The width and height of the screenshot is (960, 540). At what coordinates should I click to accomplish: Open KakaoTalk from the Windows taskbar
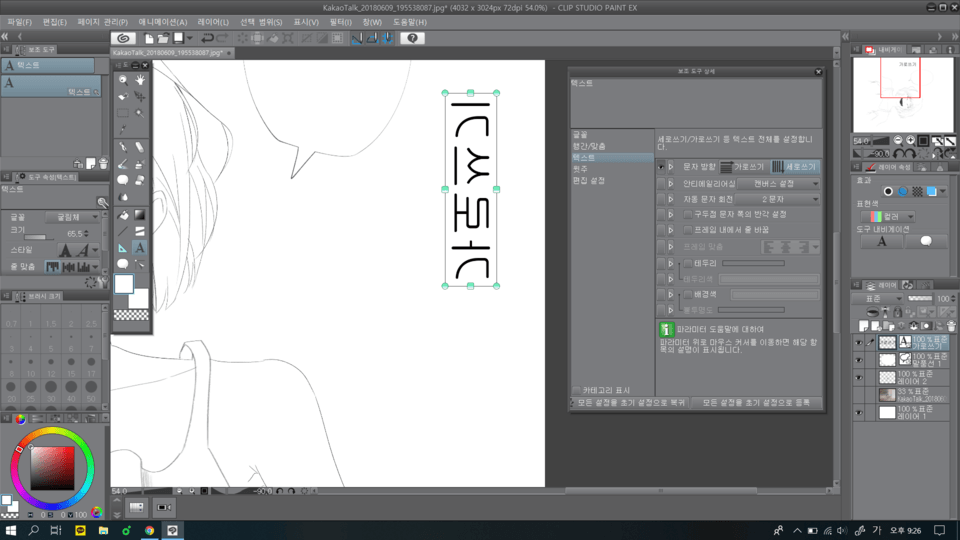79,530
